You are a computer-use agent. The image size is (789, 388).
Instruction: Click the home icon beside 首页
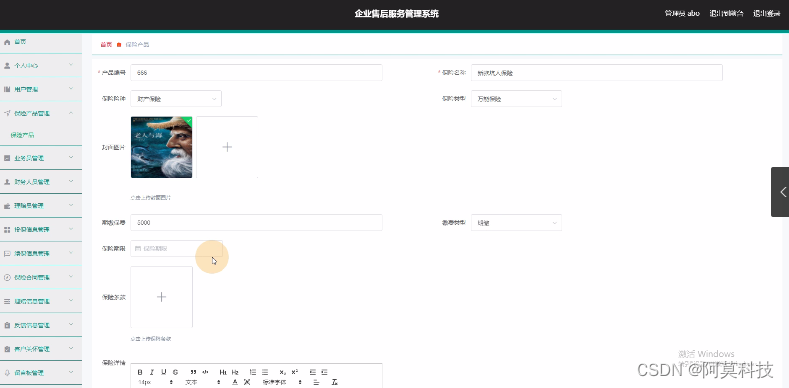(x=7, y=42)
